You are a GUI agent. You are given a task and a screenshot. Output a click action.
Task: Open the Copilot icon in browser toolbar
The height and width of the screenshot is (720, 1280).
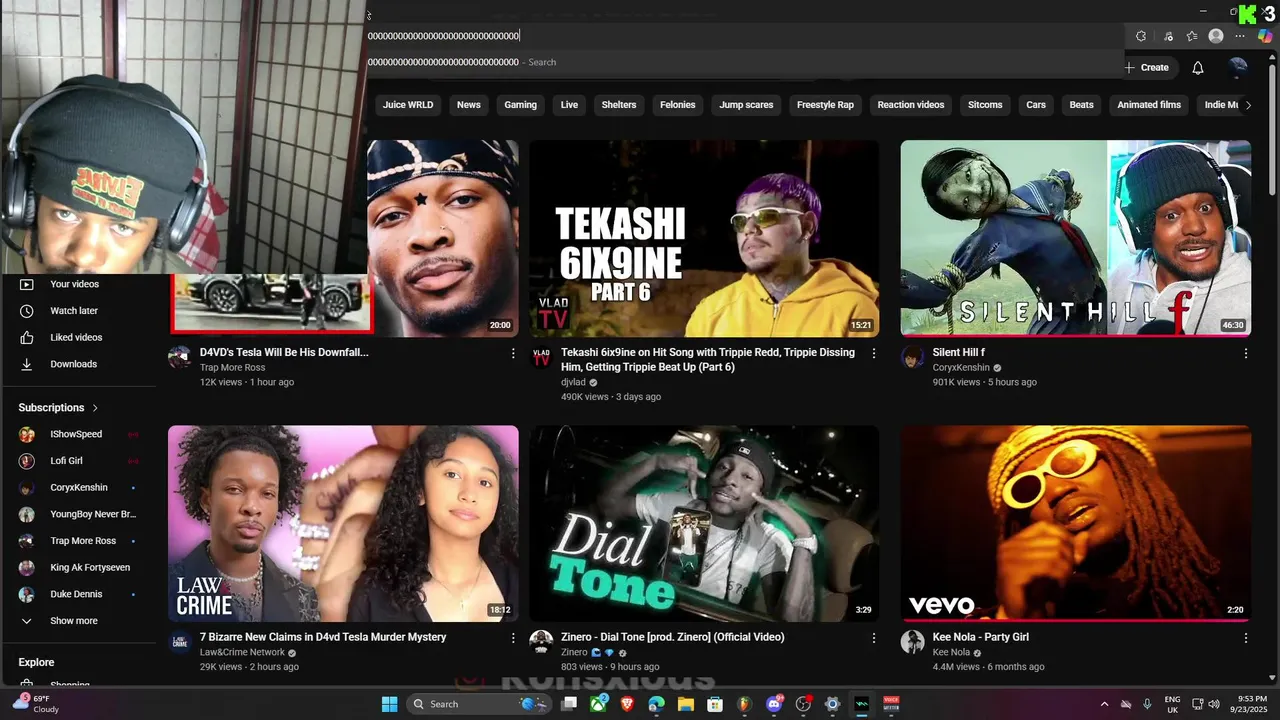[x=1265, y=36]
